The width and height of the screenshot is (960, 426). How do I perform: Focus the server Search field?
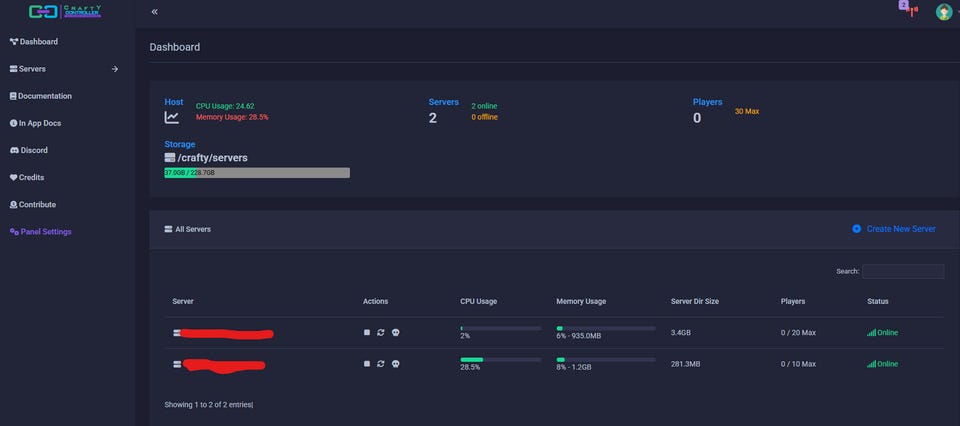(x=903, y=271)
